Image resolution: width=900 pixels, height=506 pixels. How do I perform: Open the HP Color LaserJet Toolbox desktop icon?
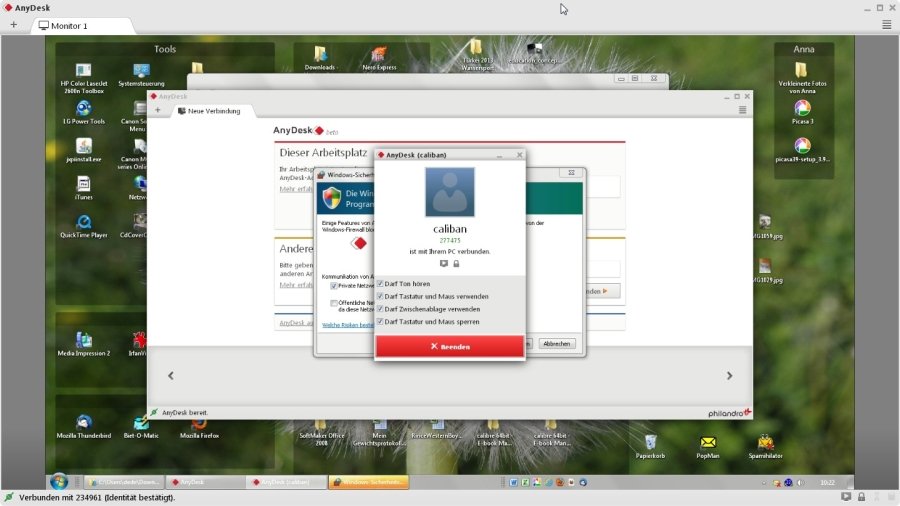coord(84,79)
